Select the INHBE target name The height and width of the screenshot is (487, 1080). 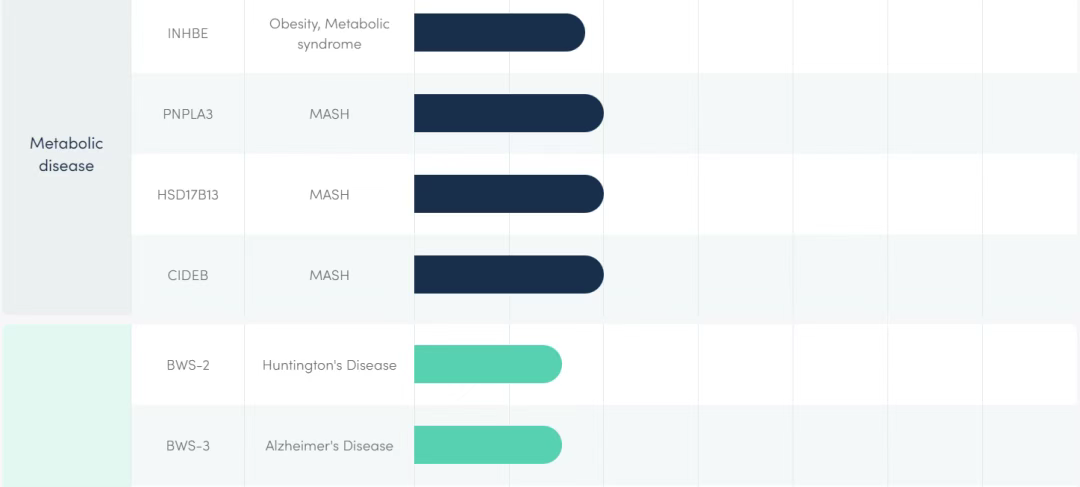tap(188, 33)
